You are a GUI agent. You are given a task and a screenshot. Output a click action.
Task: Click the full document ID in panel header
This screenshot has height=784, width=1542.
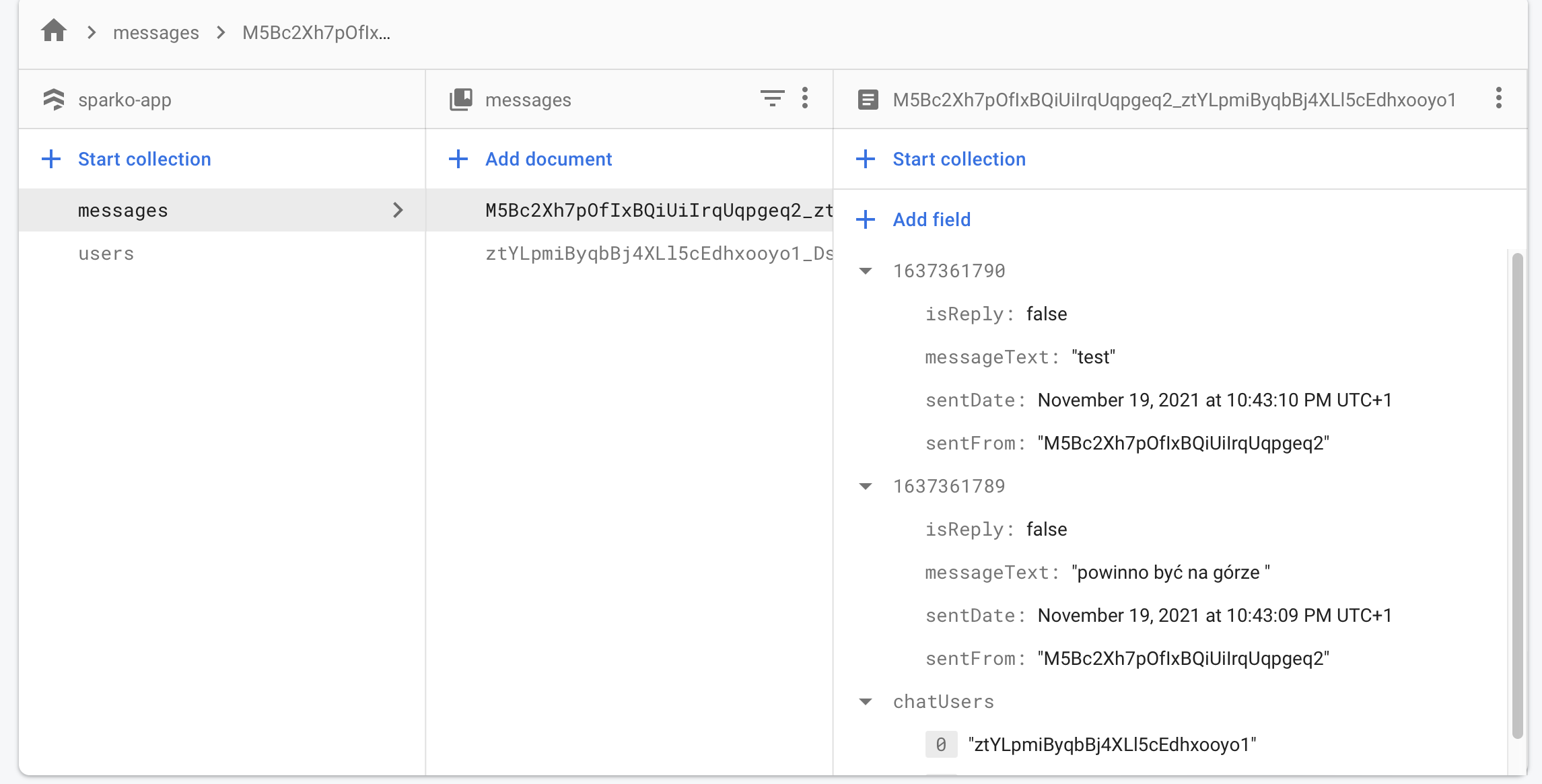pos(1175,100)
